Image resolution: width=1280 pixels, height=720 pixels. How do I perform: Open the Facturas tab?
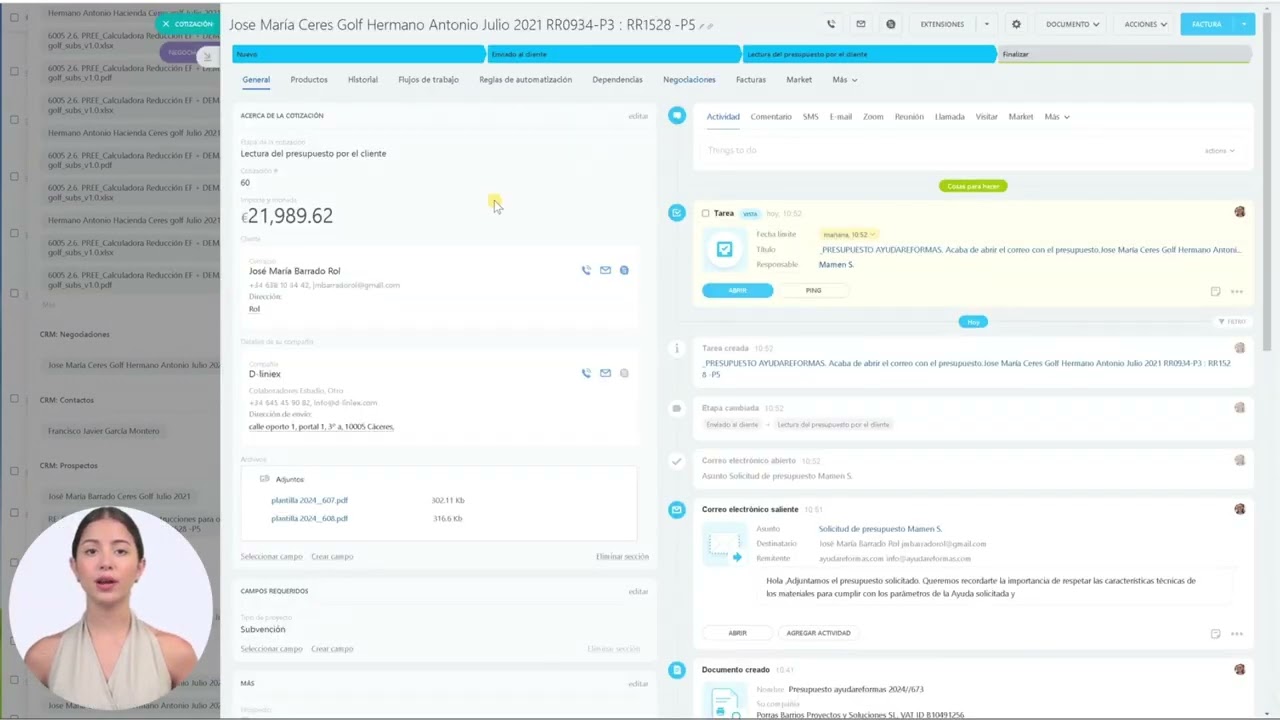click(x=751, y=80)
